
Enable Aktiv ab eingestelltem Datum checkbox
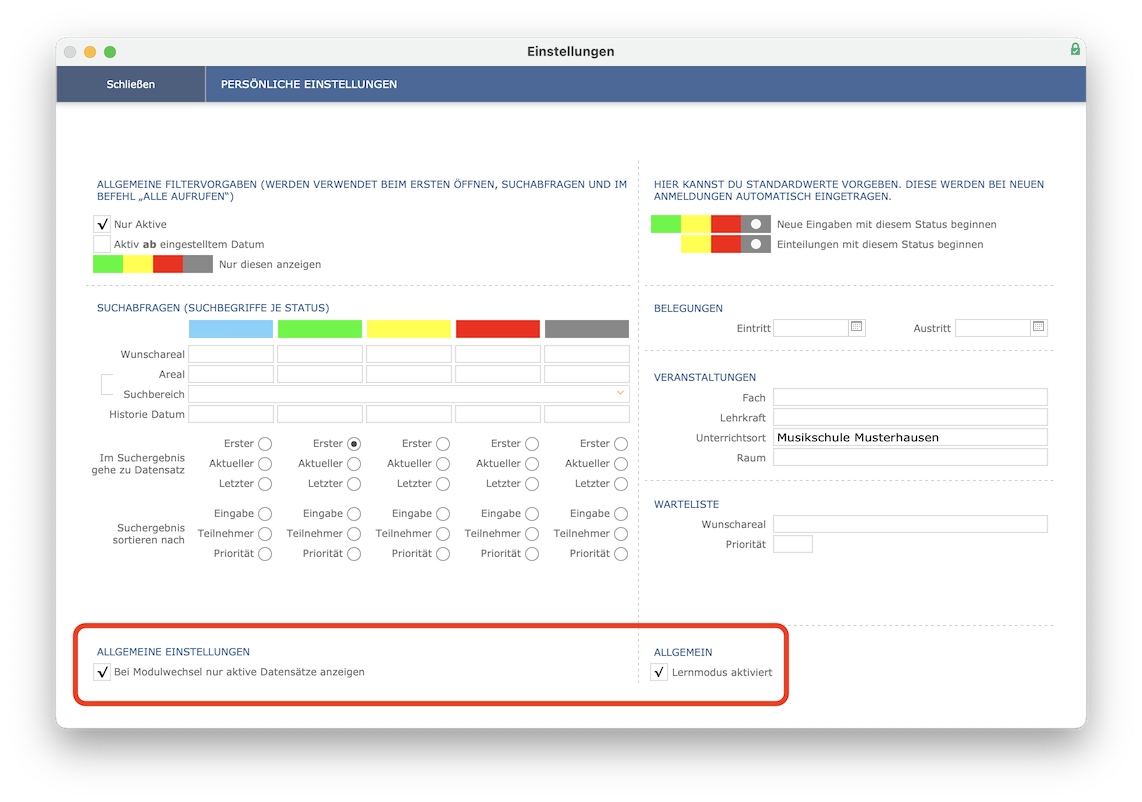pos(102,244)
